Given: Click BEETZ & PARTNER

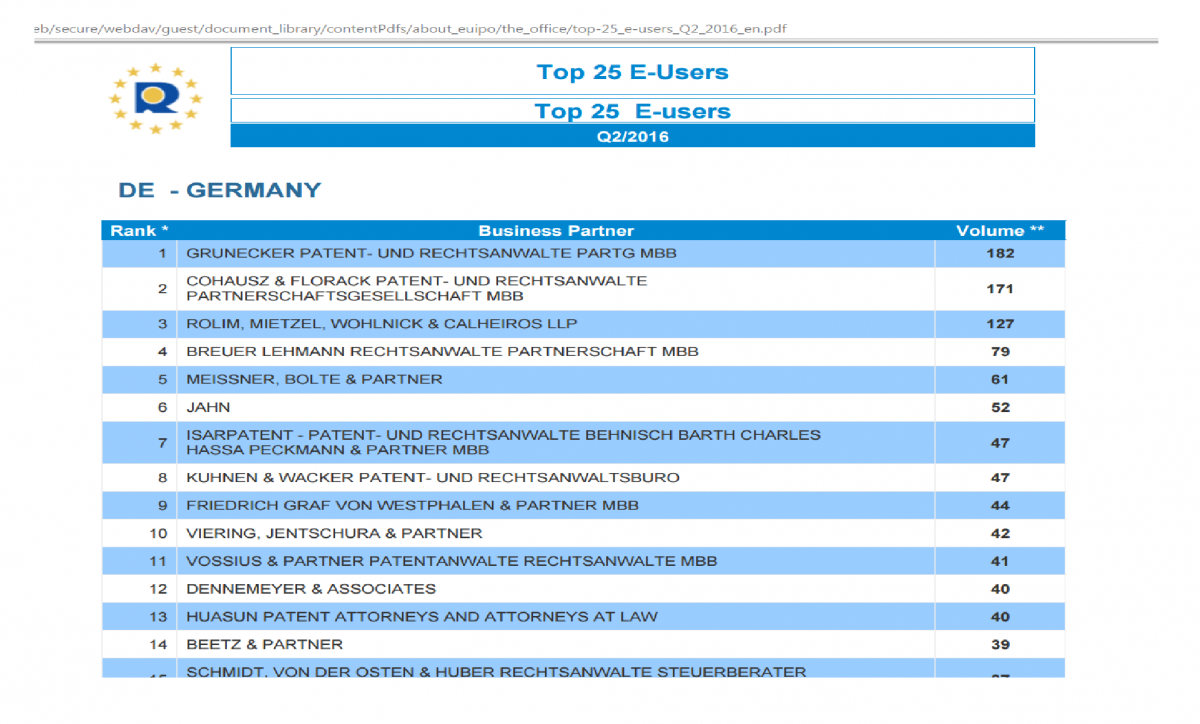Looking at the screenshot, I should (x=264, y=644).
